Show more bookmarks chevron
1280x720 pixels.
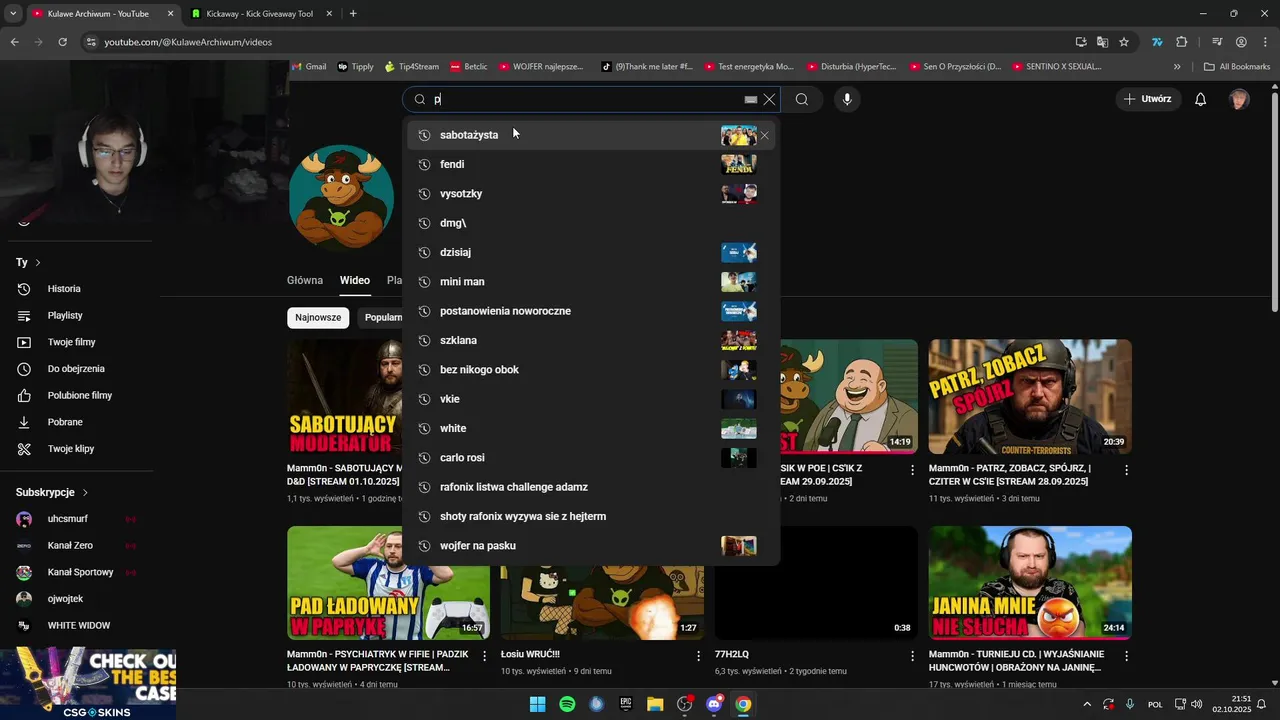[x=1177, y=67]
